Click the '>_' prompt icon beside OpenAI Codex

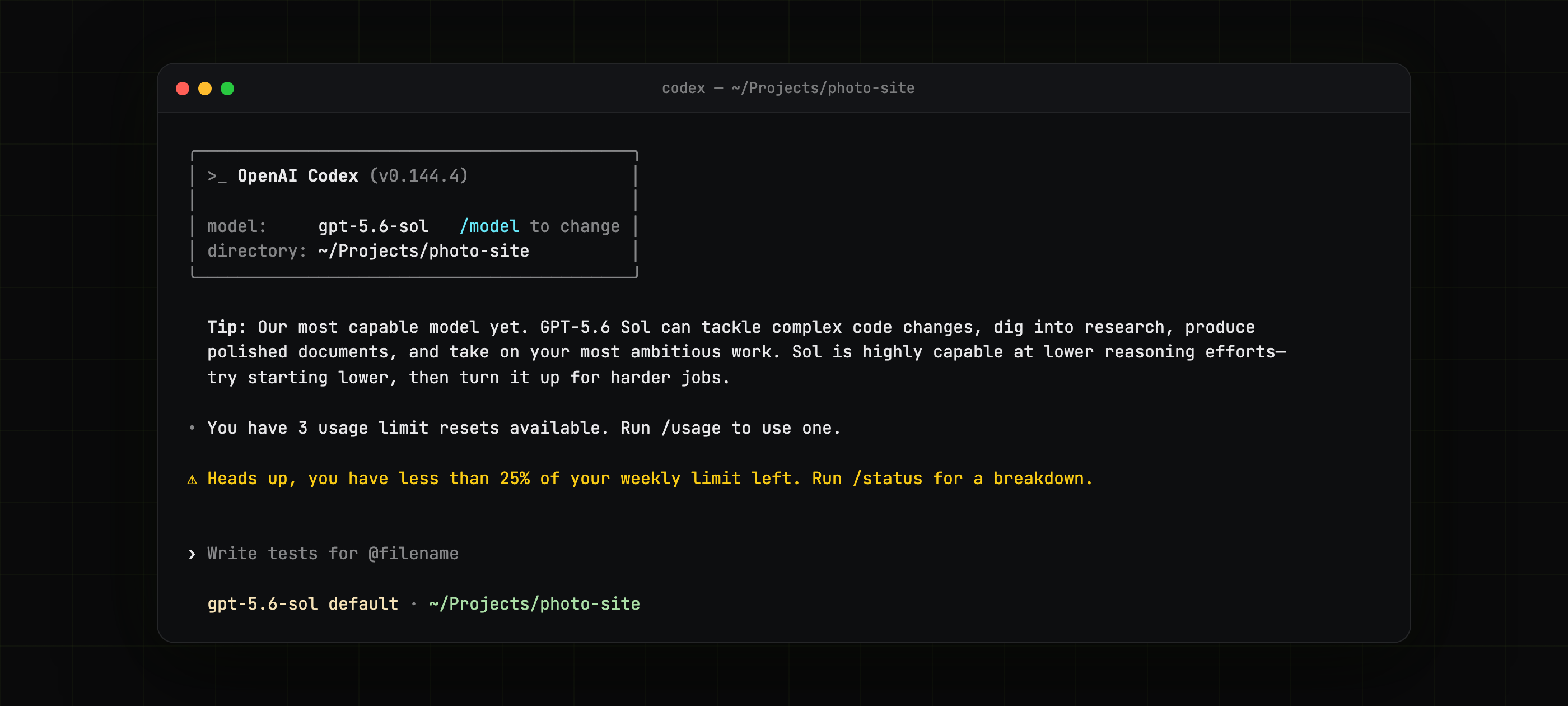click(x=217, y=176)
